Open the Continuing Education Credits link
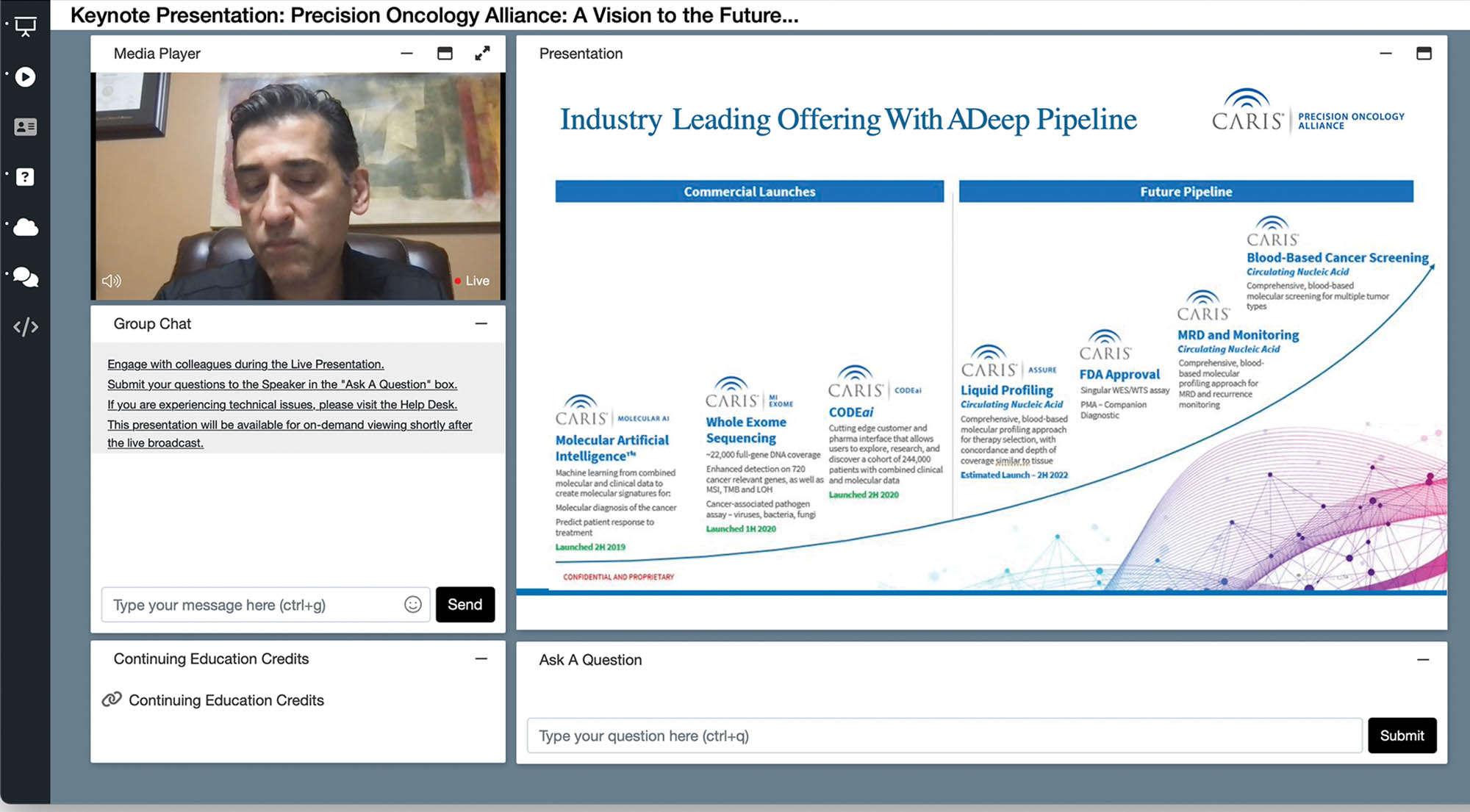1470x812 pixels. [226, 700]
